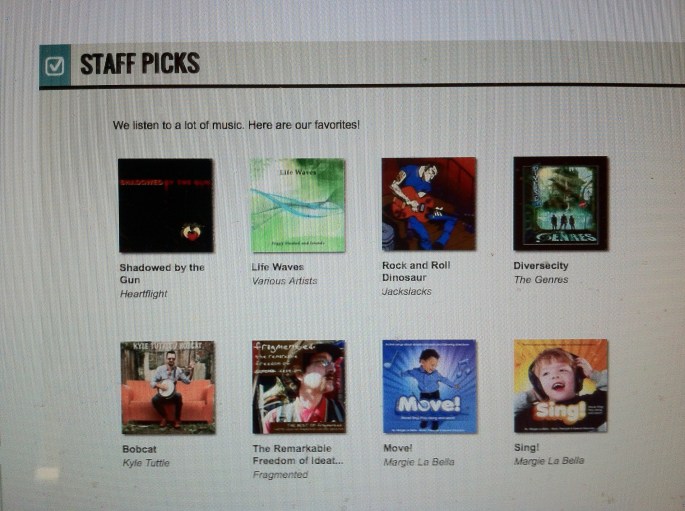The height and width of the screenshot is (511, 685).
Task: Open the Sing! album cover
Action: [x=561, y=386]
